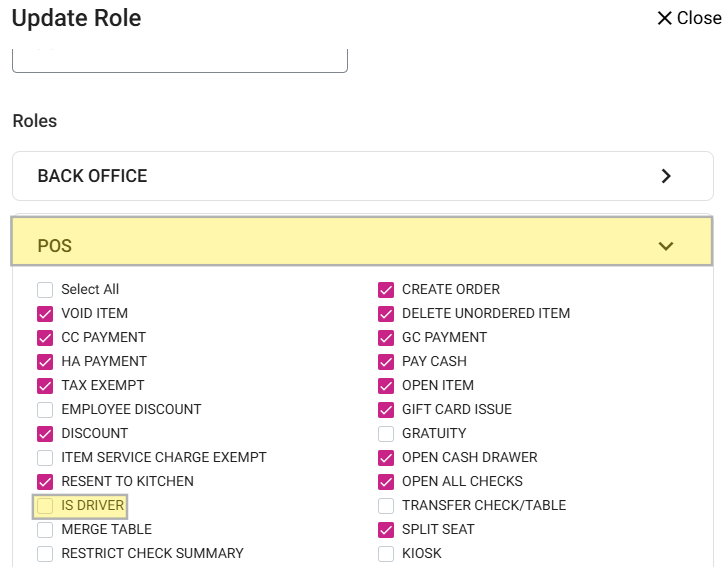Enable the IS DRIVER checkbox
This screenshot has height=567, width=726.
45,506
